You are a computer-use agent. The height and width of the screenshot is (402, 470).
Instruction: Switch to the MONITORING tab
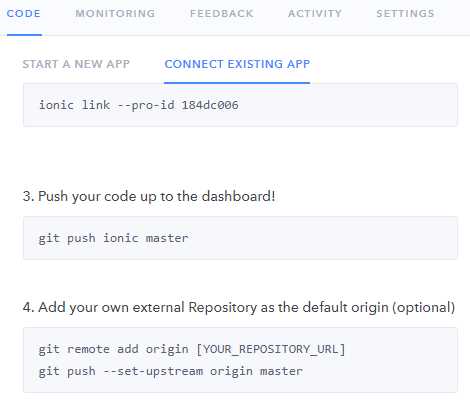coord(115,14)
